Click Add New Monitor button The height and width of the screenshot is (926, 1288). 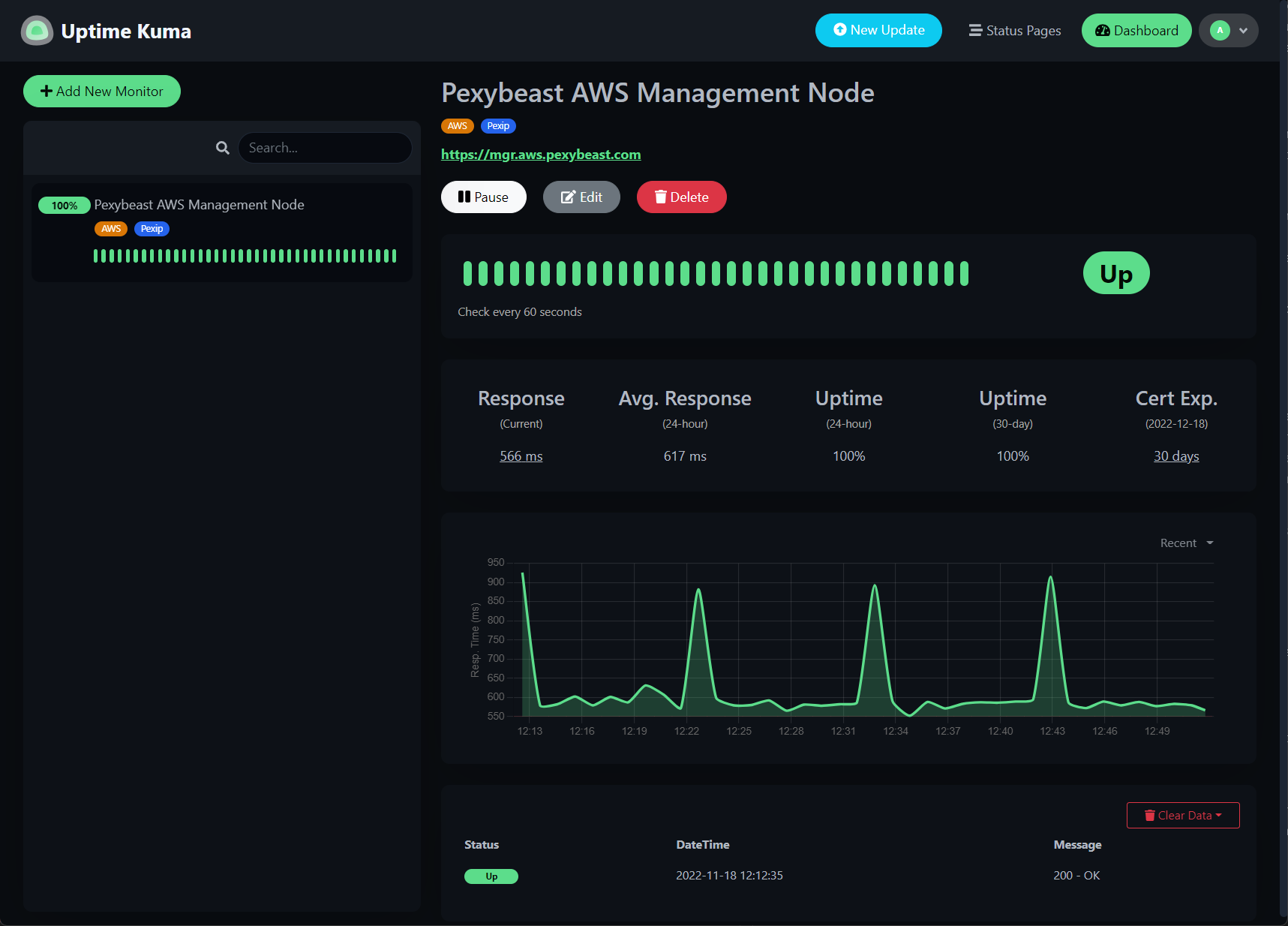click(x=102, y=91)
